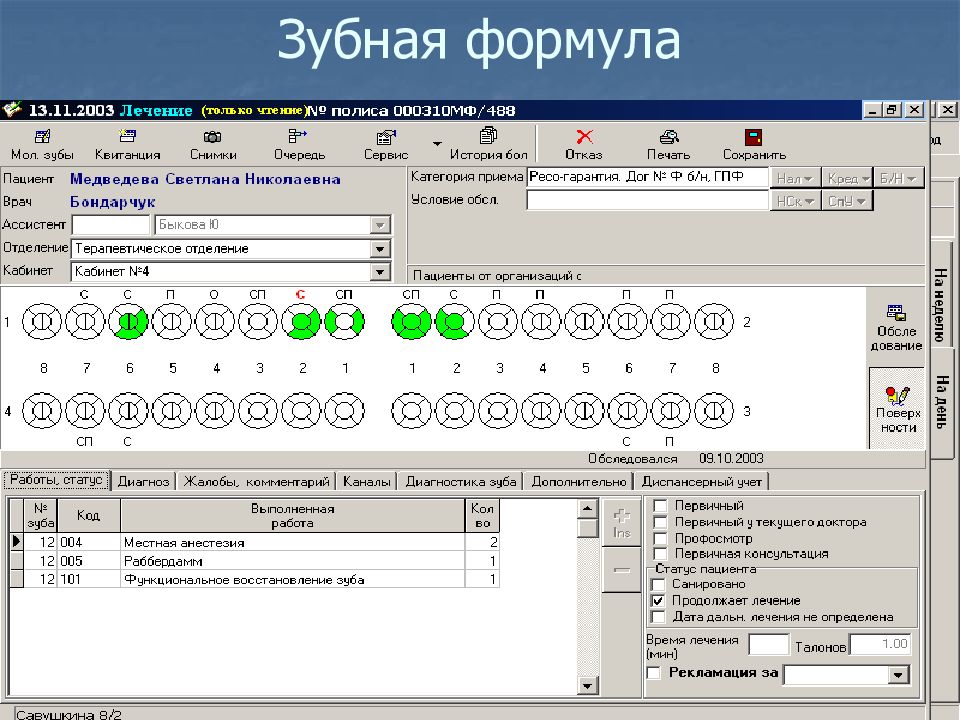This screenshot has width=960, height=720.
Task: Select lower right tooth 7 marked СП
Action: click(85, 410)
